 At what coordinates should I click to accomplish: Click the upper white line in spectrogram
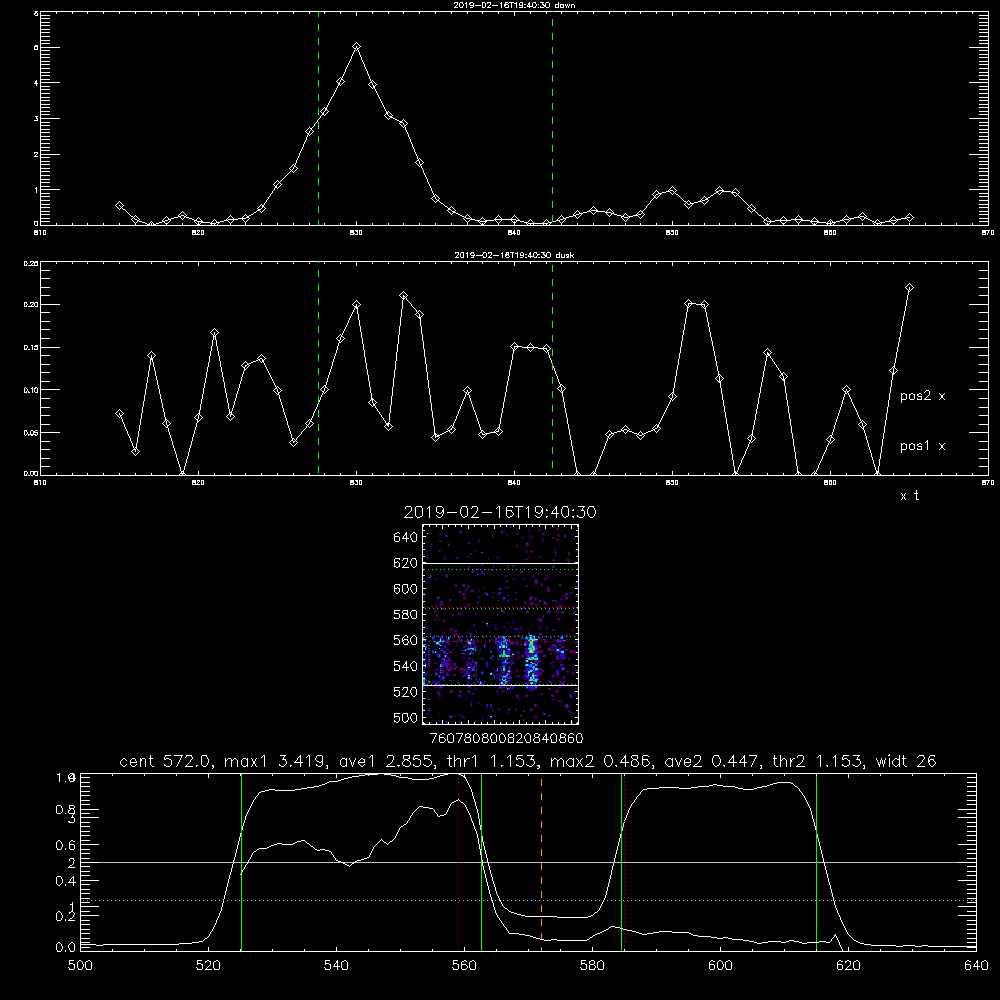[x=500, y=564]
